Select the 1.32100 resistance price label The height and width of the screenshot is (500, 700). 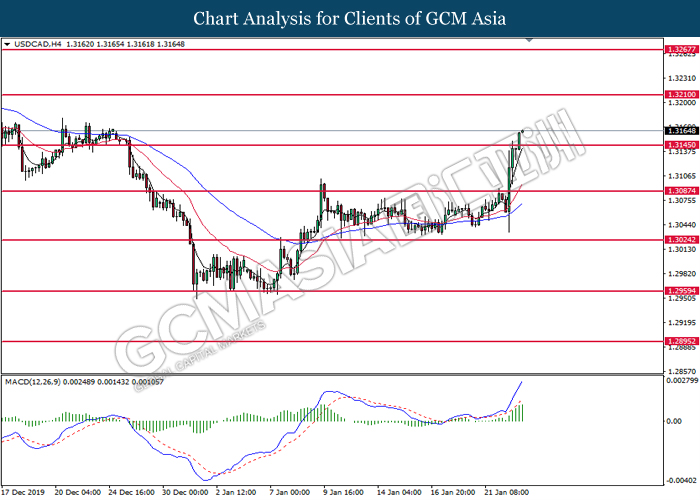click(x=681, y=95)
